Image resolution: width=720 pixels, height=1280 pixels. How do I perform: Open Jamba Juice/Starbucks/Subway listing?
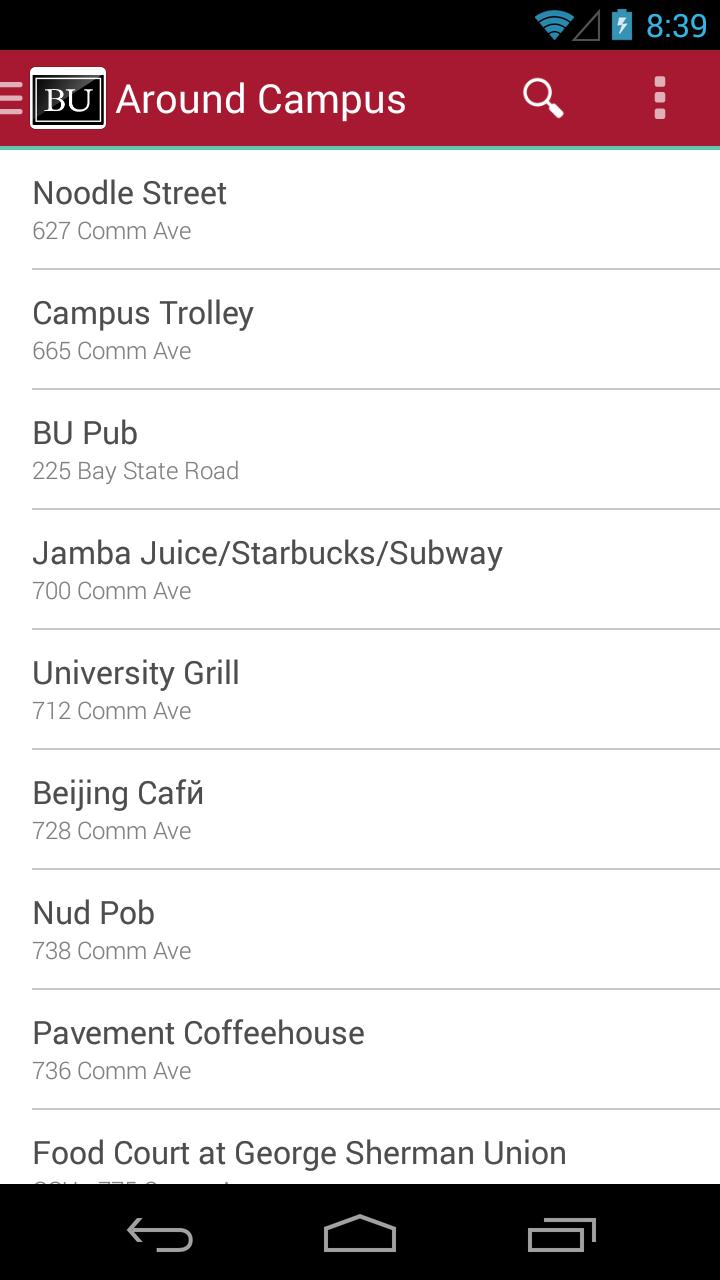point(360,570)
